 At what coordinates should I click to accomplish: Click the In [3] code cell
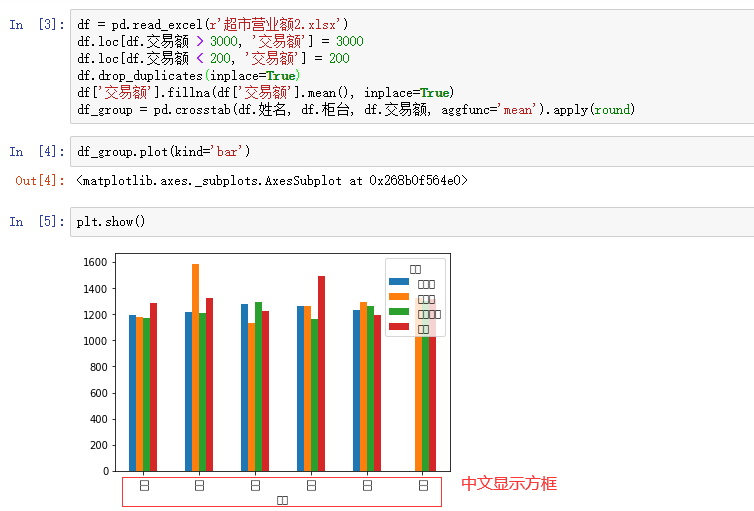[x=412, y=66]
